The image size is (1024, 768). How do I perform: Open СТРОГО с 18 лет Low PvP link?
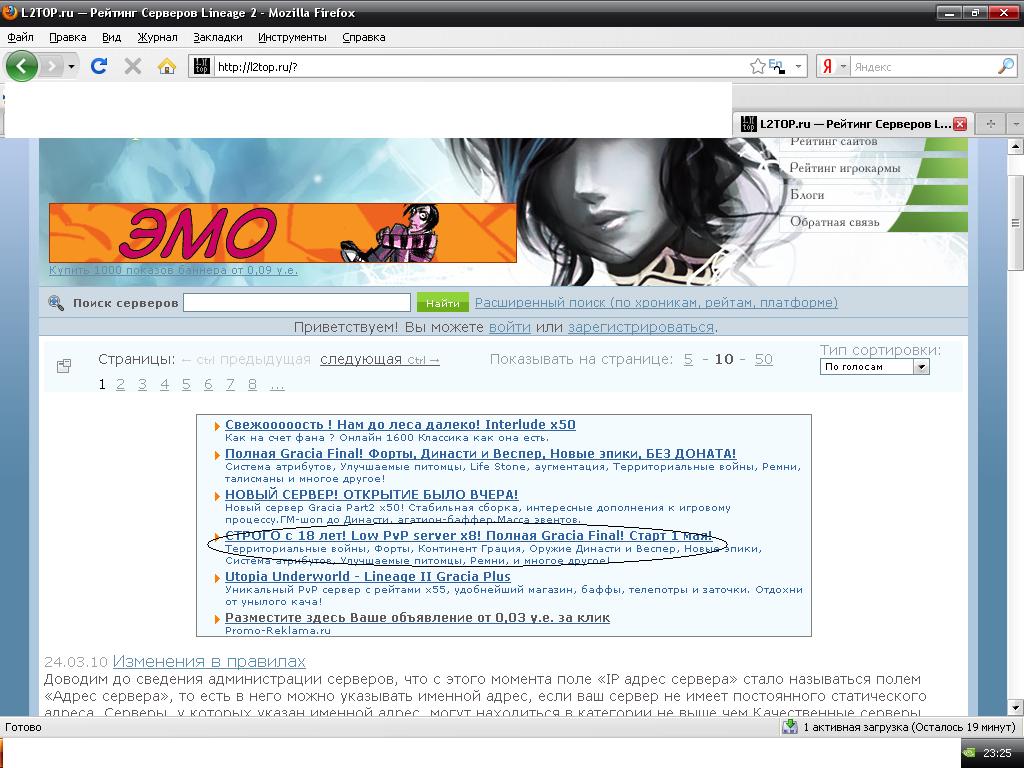pos(468,536)
